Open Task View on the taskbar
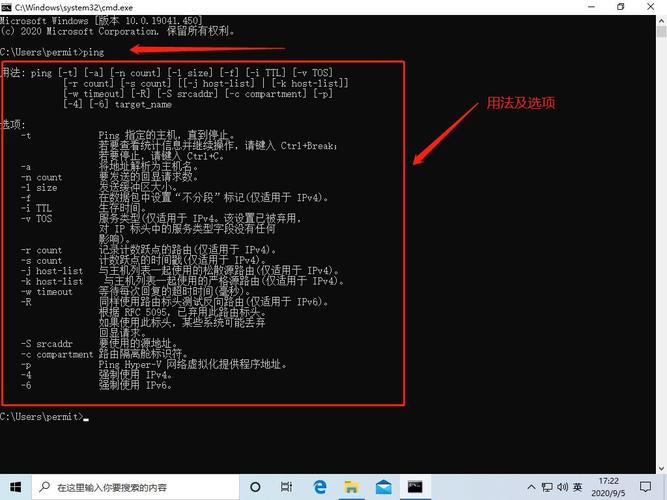This screenshot has width=667, height=500. coord(287,487)
